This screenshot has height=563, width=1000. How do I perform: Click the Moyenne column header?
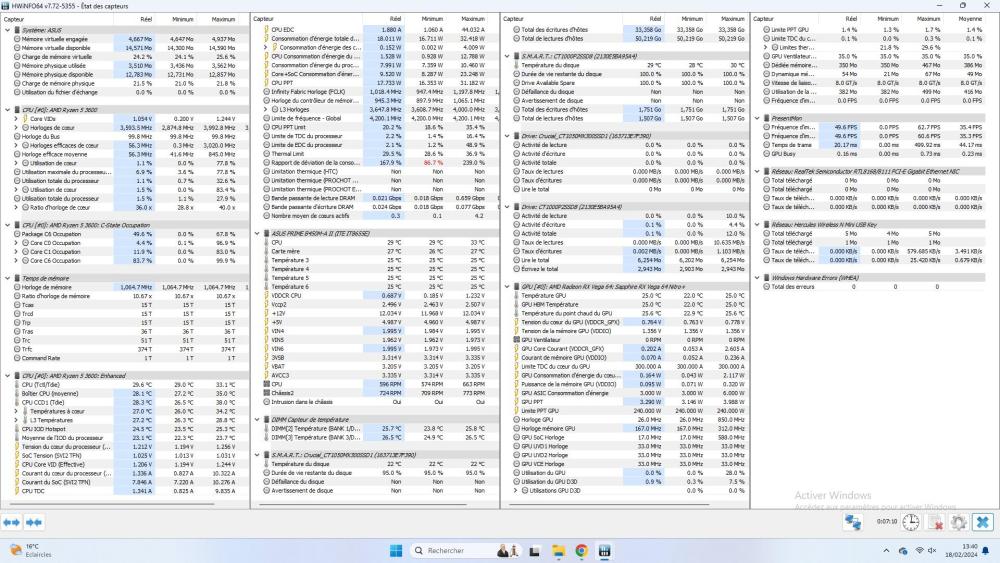970,19
